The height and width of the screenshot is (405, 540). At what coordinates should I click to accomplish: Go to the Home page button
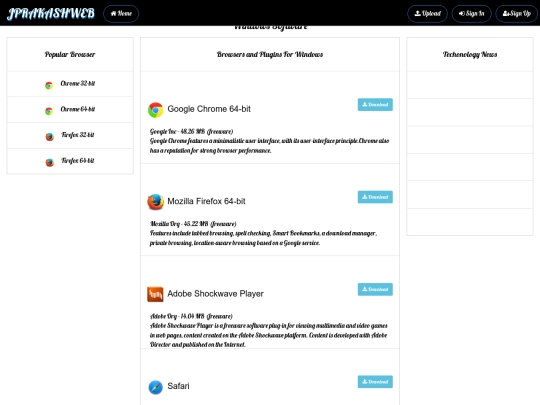point(121,14)
